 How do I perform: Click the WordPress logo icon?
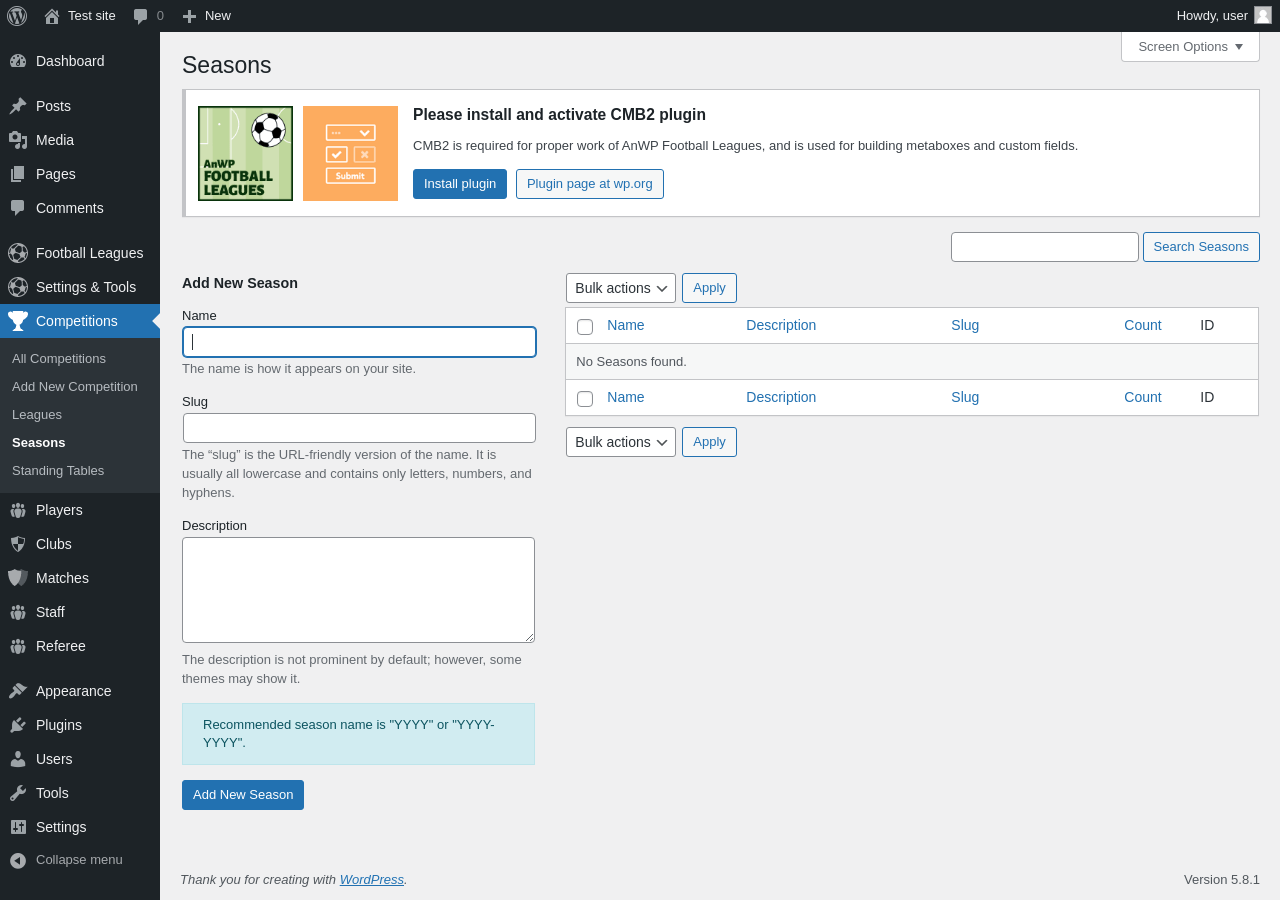[17, 16]
